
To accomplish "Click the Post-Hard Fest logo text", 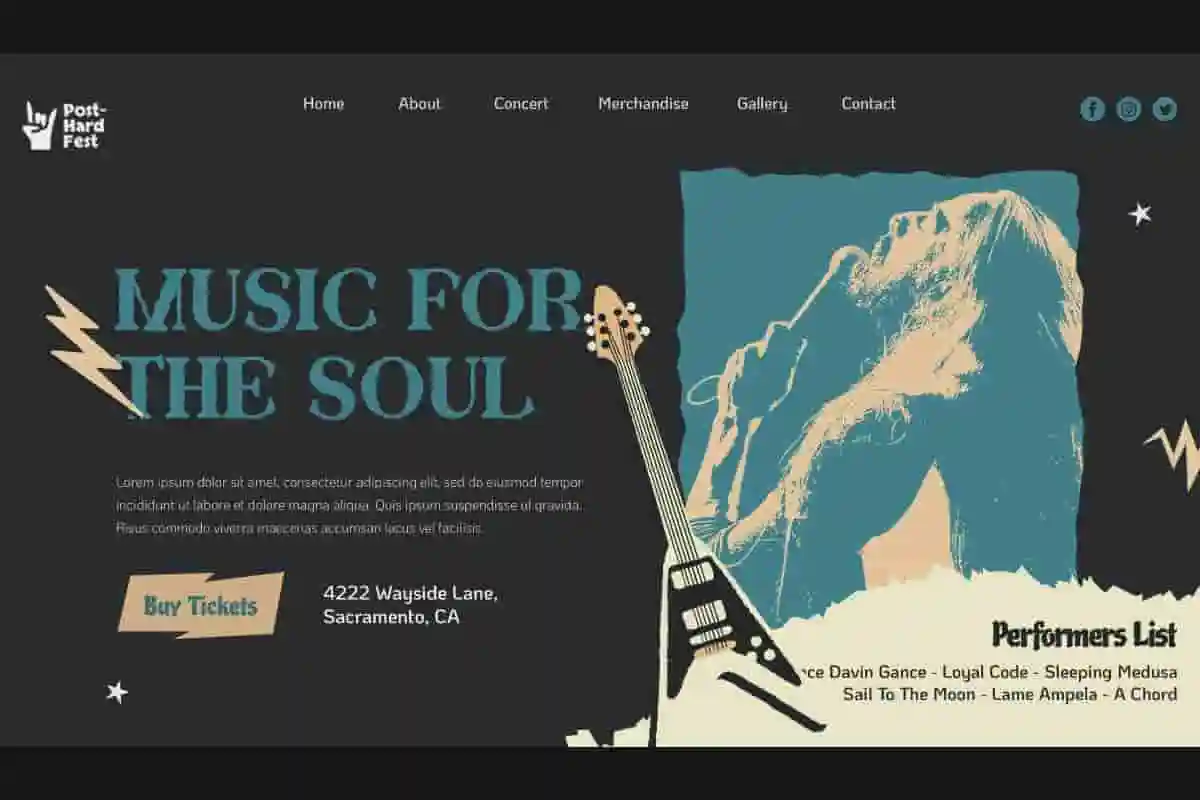I will [84, 126].
